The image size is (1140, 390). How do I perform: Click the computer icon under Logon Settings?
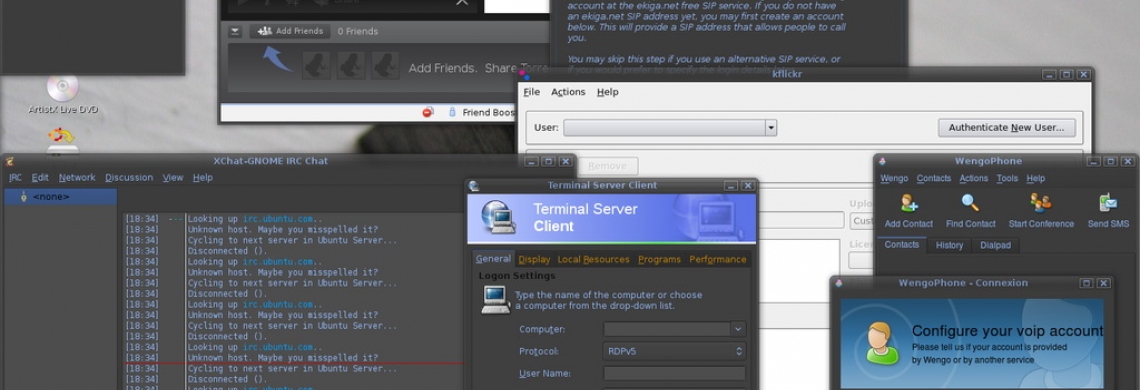click(x=496, y=300)
